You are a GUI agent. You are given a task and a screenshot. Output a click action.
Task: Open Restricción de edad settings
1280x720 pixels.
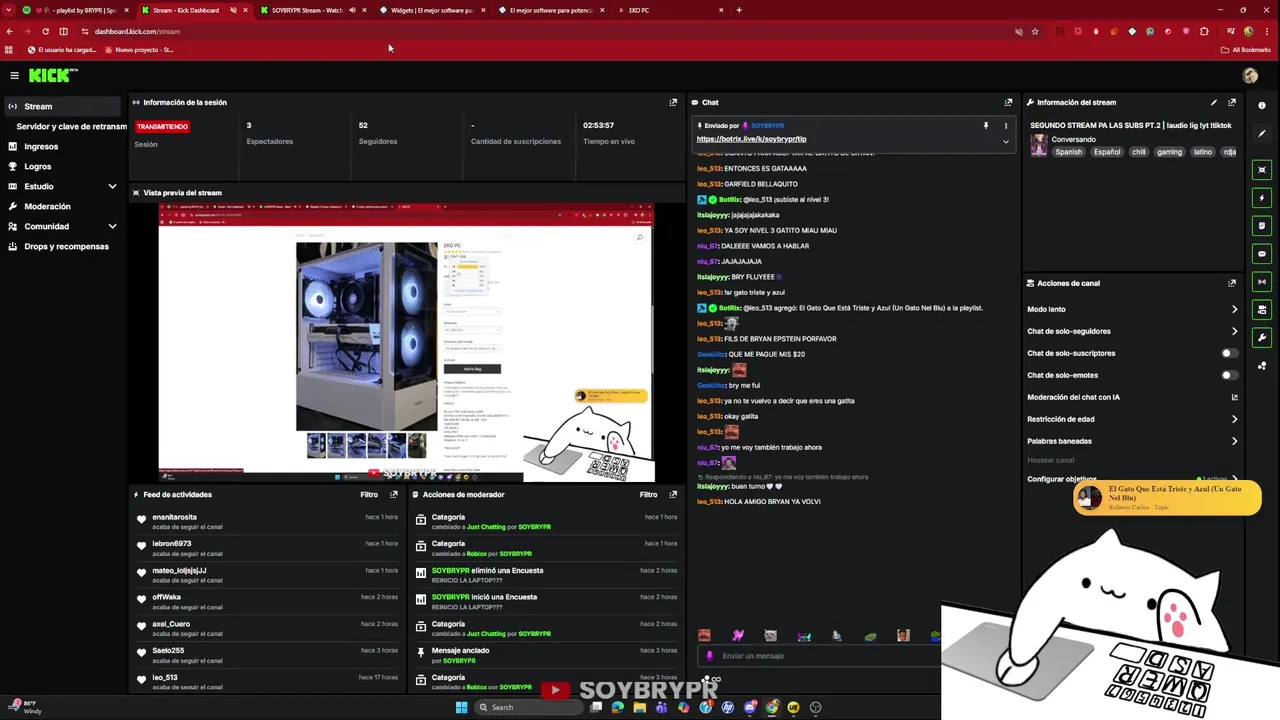pyautogui.click(x=1132, y=419)
